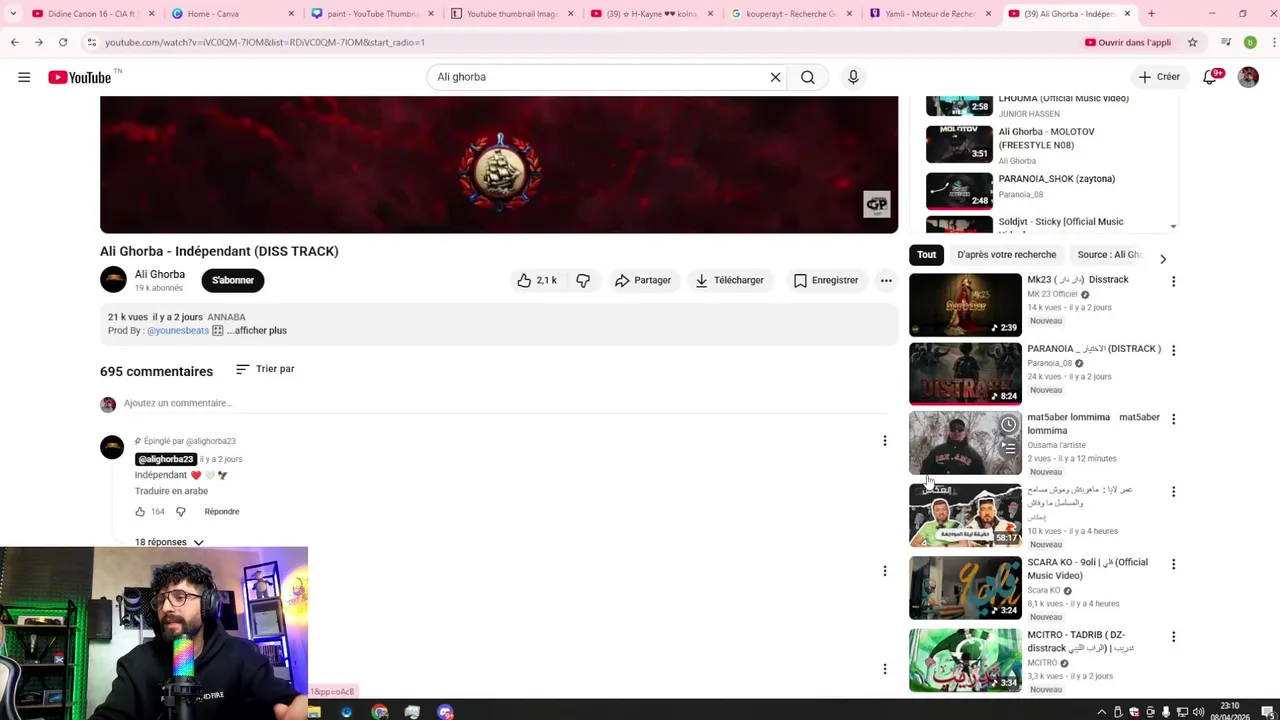This screenshot has width=1280, height=720.
Task: Open the account avatar menu
Action: pyautogui.click(x=1248, y=77)
